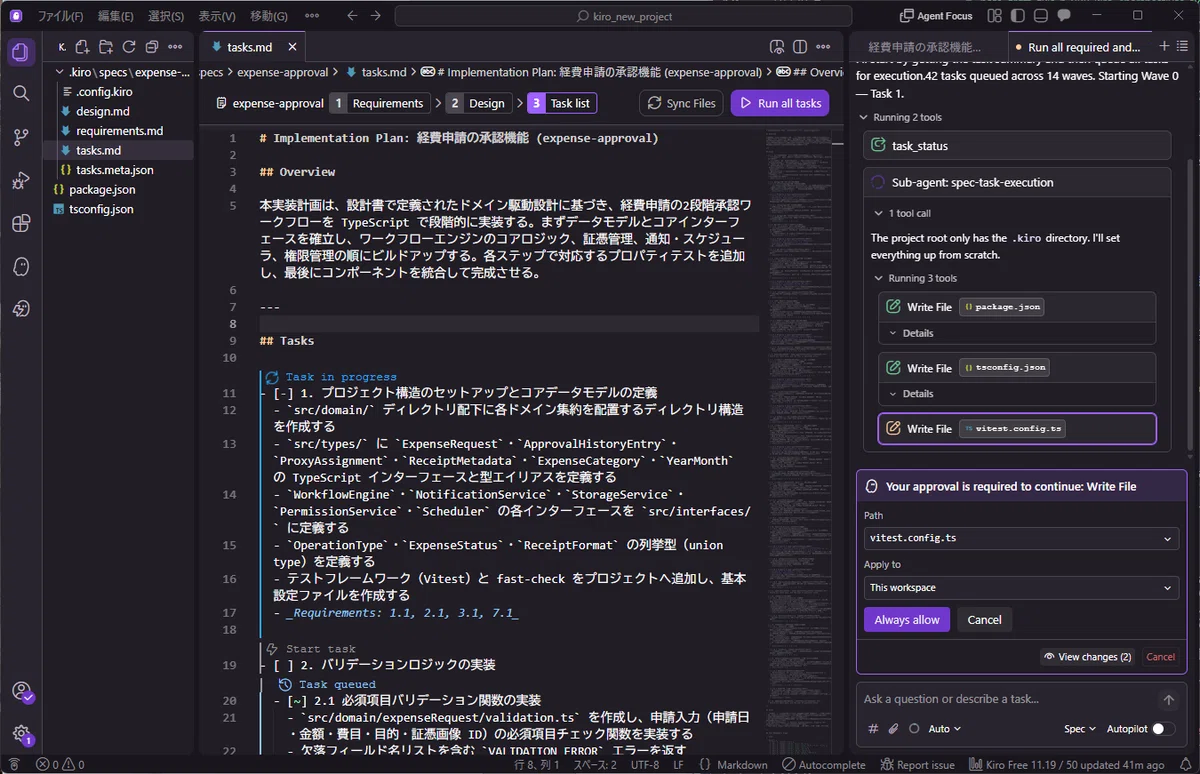Screen dimensions: 1200x774
Task: Collapse all folders in Explorer
Action: tap(152, 47)
